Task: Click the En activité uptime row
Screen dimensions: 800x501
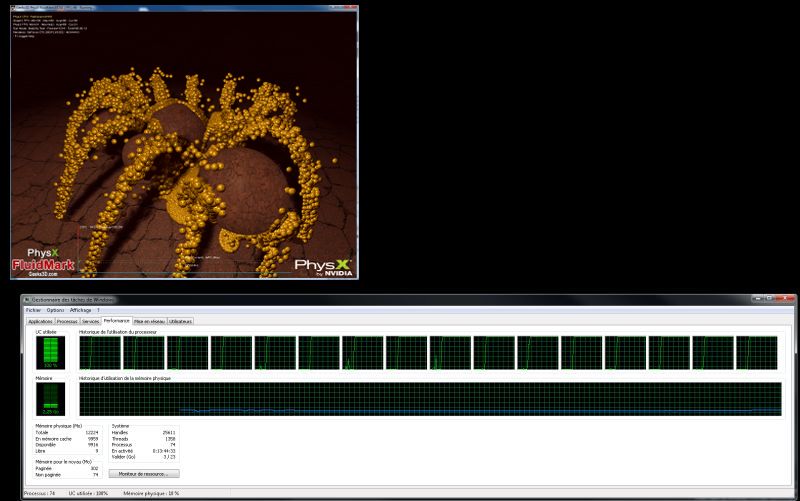Action: (x=143, y=451)
